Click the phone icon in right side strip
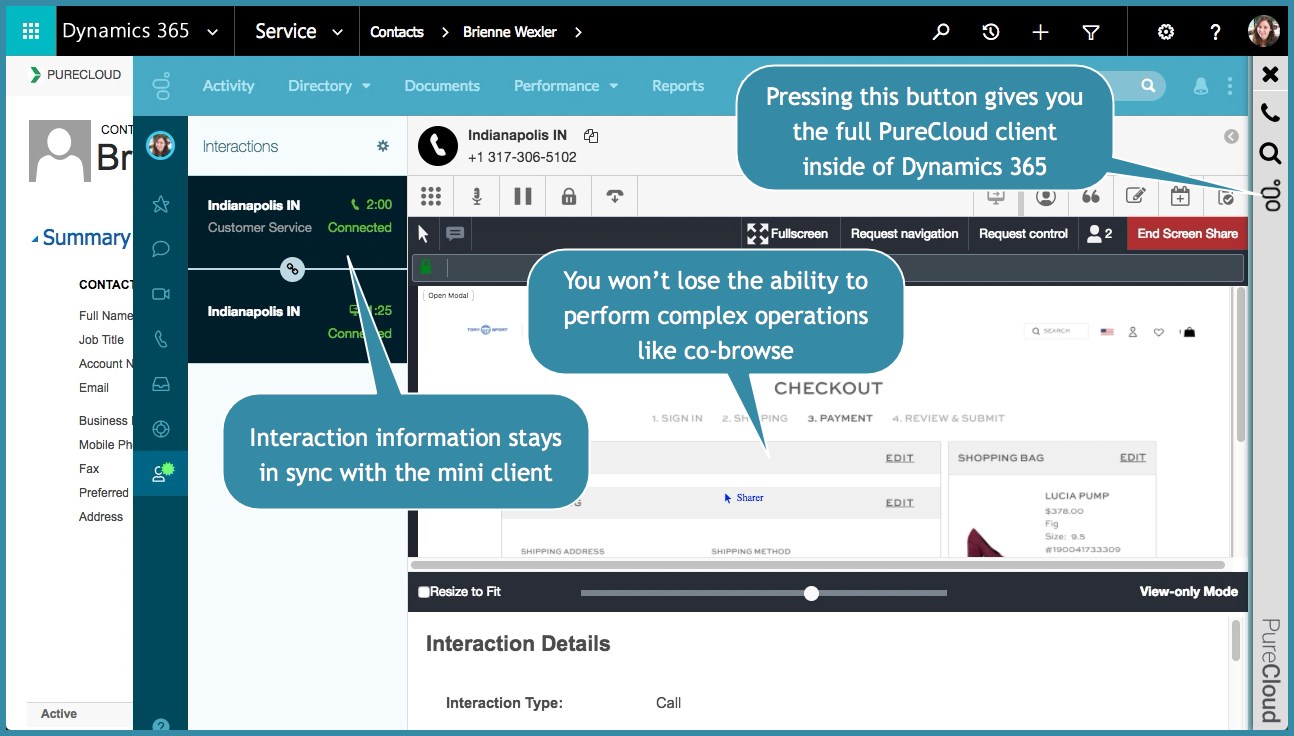1294x736 pixels. click(x=1270, y=113)
